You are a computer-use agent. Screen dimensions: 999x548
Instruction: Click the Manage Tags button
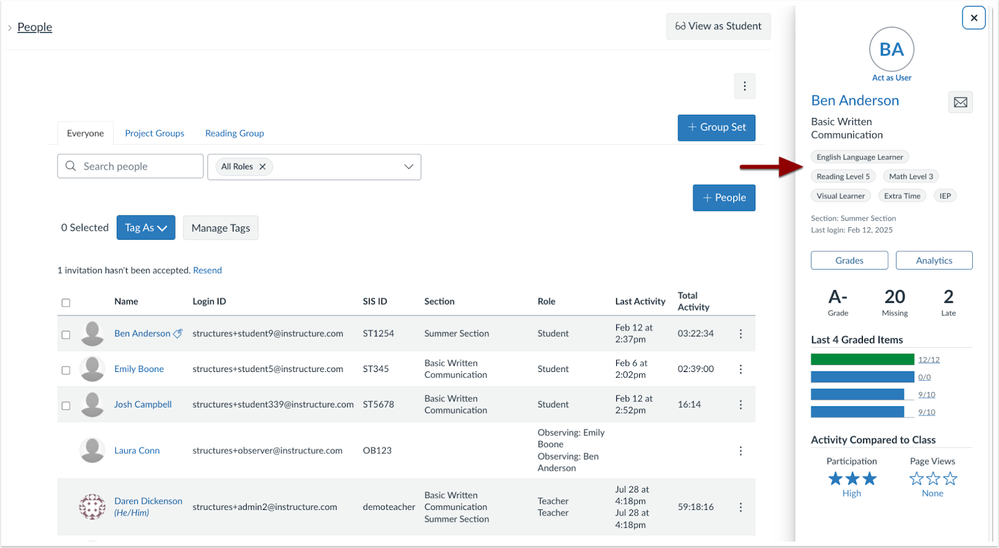point(220,227)
